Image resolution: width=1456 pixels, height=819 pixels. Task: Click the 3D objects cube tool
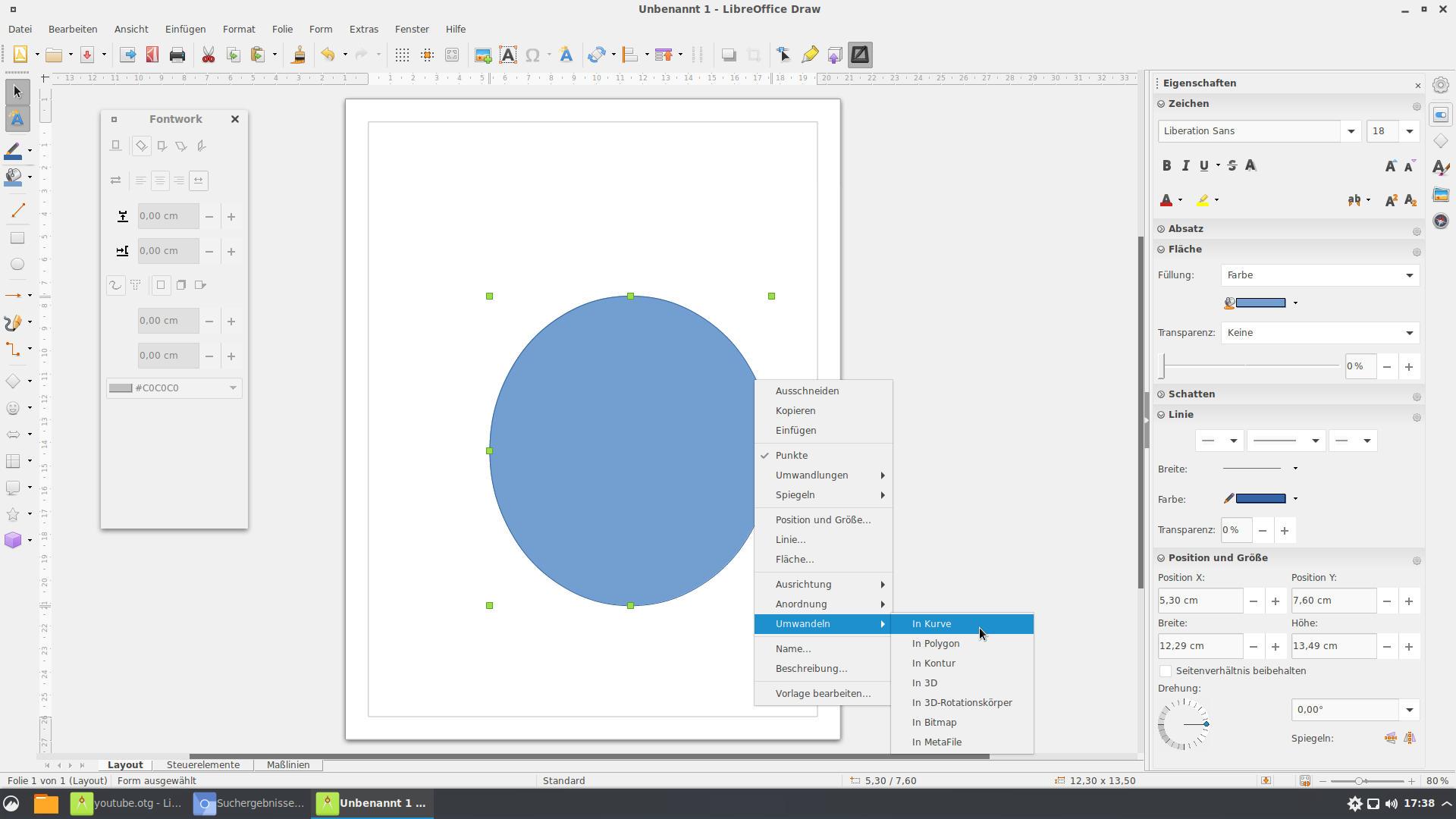13,540
